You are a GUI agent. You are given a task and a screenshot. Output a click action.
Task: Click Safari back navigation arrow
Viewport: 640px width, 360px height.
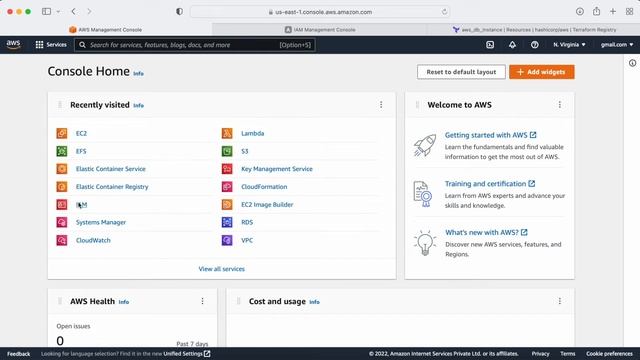(x=73, y=11)
